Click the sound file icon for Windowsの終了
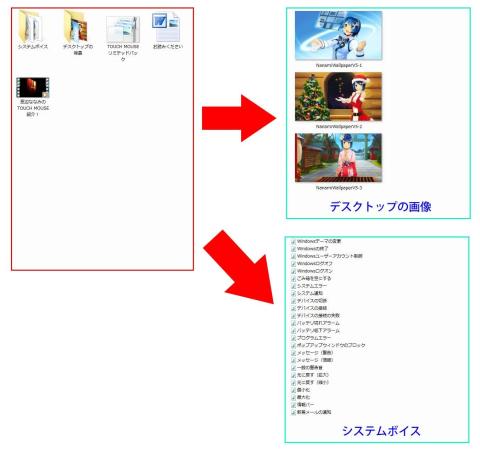480x453 pixels. [x=293, y=249]
